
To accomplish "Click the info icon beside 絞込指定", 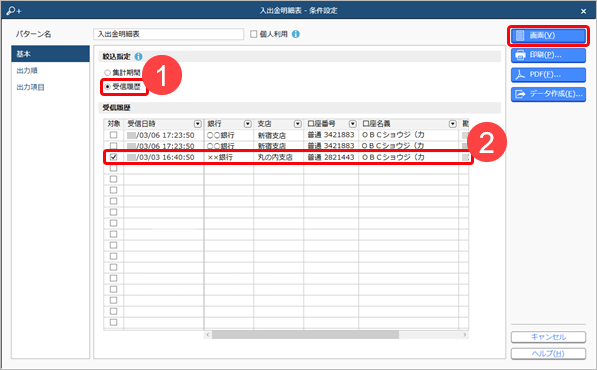I will 139,57.
